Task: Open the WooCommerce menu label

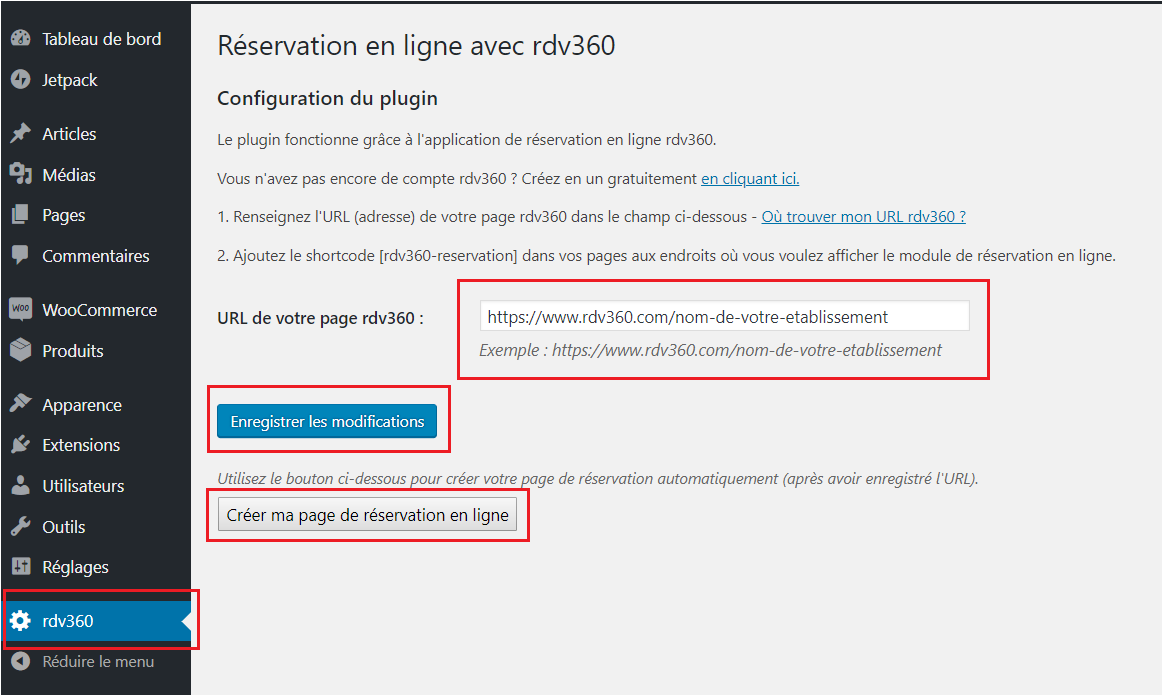Action: tap(99, 309)
